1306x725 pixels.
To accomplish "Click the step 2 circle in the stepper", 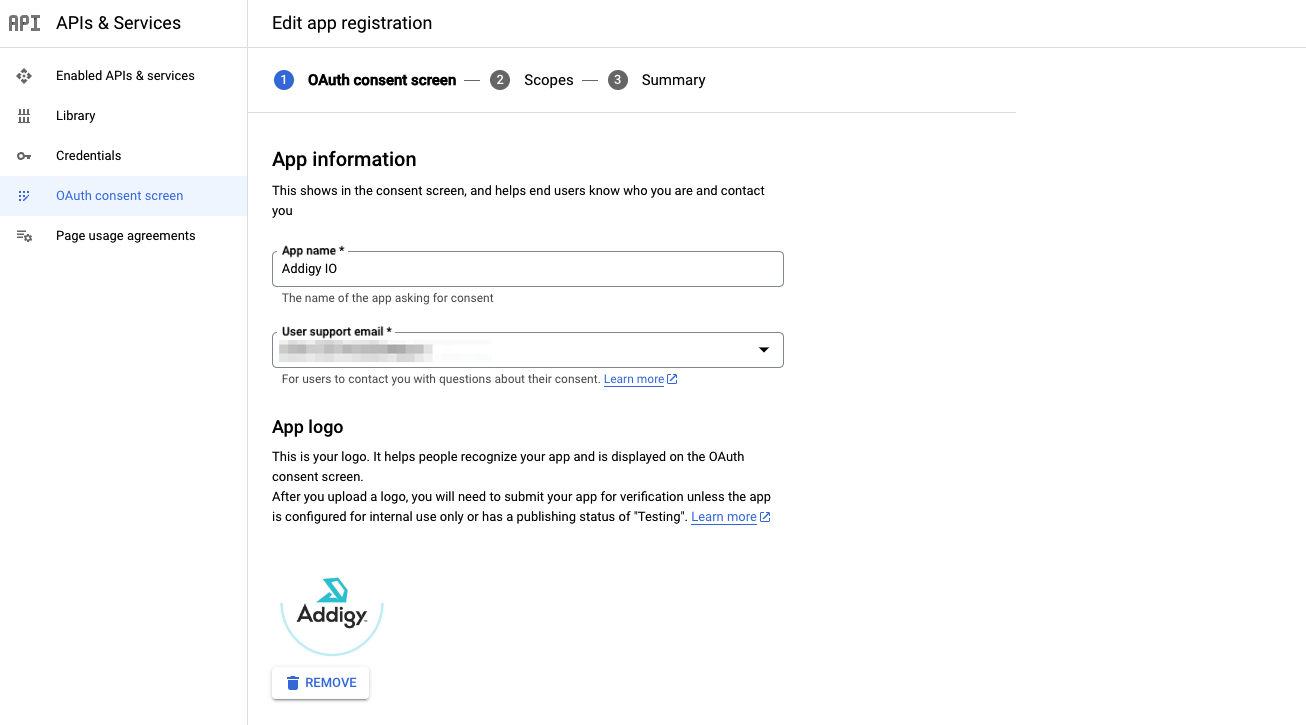I will (x=500, y=80).
